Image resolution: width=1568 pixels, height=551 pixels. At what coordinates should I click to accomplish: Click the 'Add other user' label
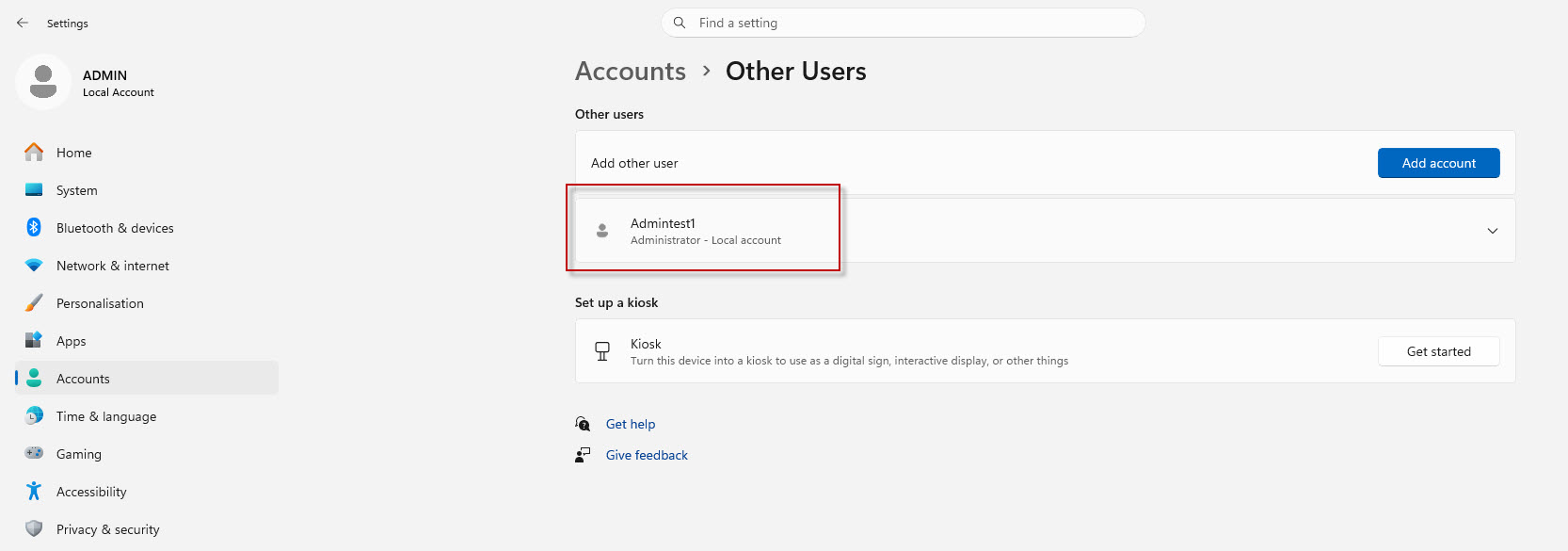click(x=634, y=163)
